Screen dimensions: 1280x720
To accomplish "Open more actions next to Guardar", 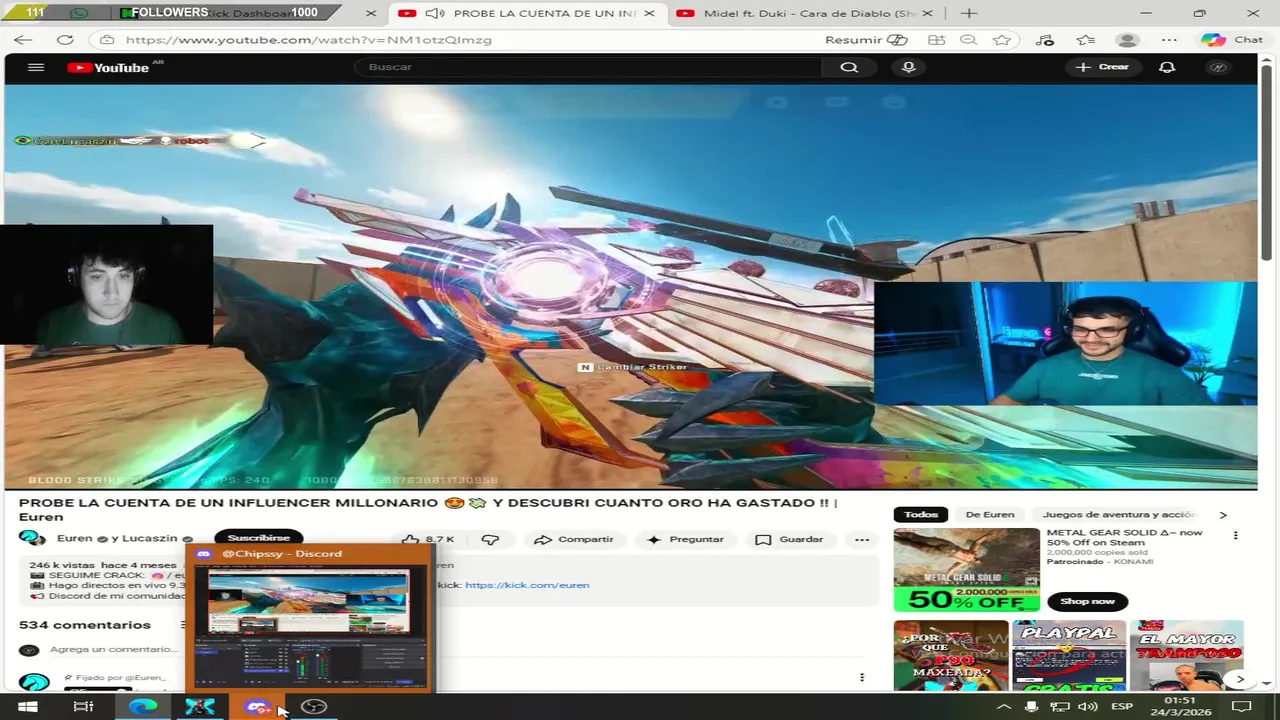I will (x=862, y=539).
